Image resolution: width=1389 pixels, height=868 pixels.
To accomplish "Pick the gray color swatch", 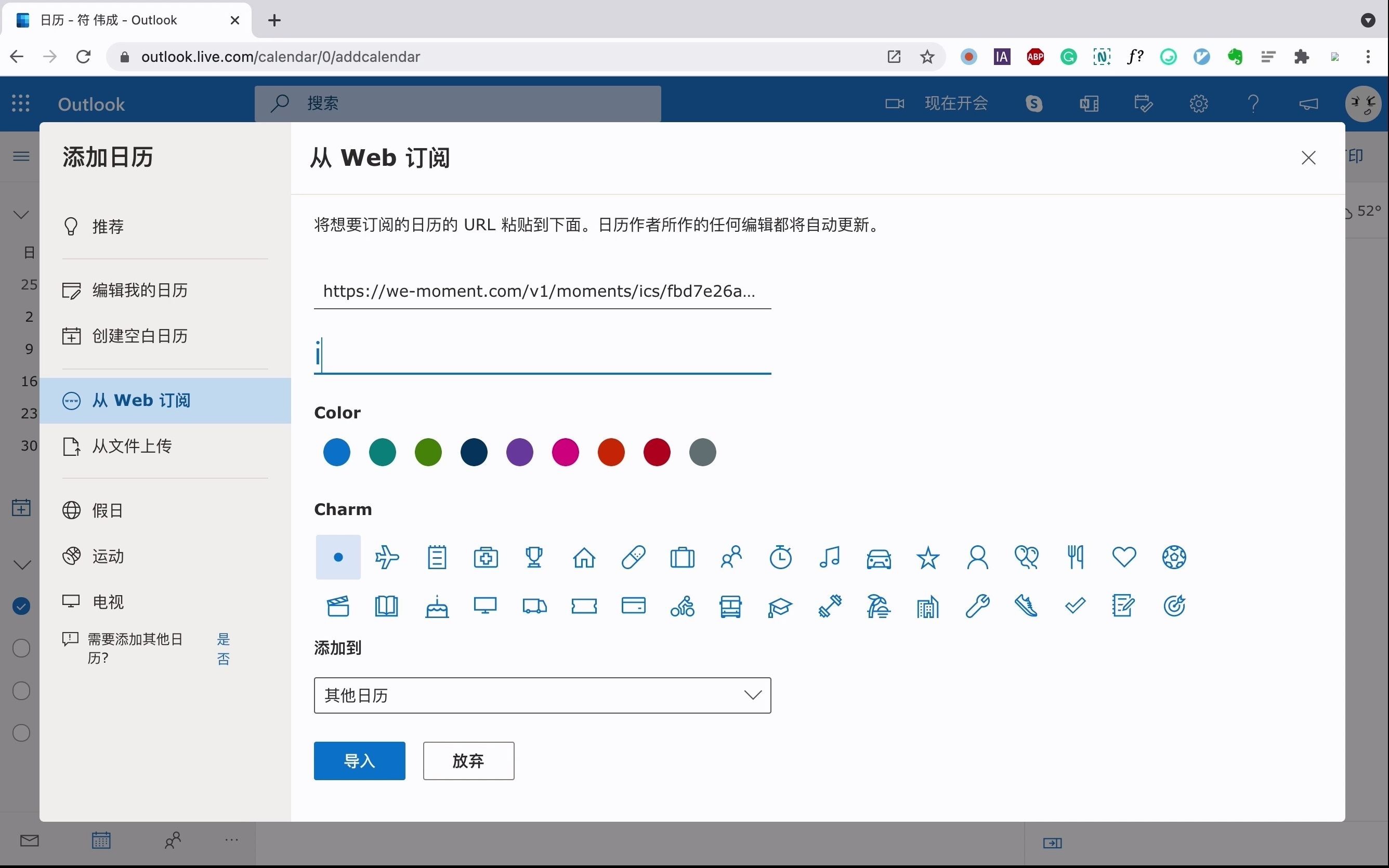I will point(702,452).
